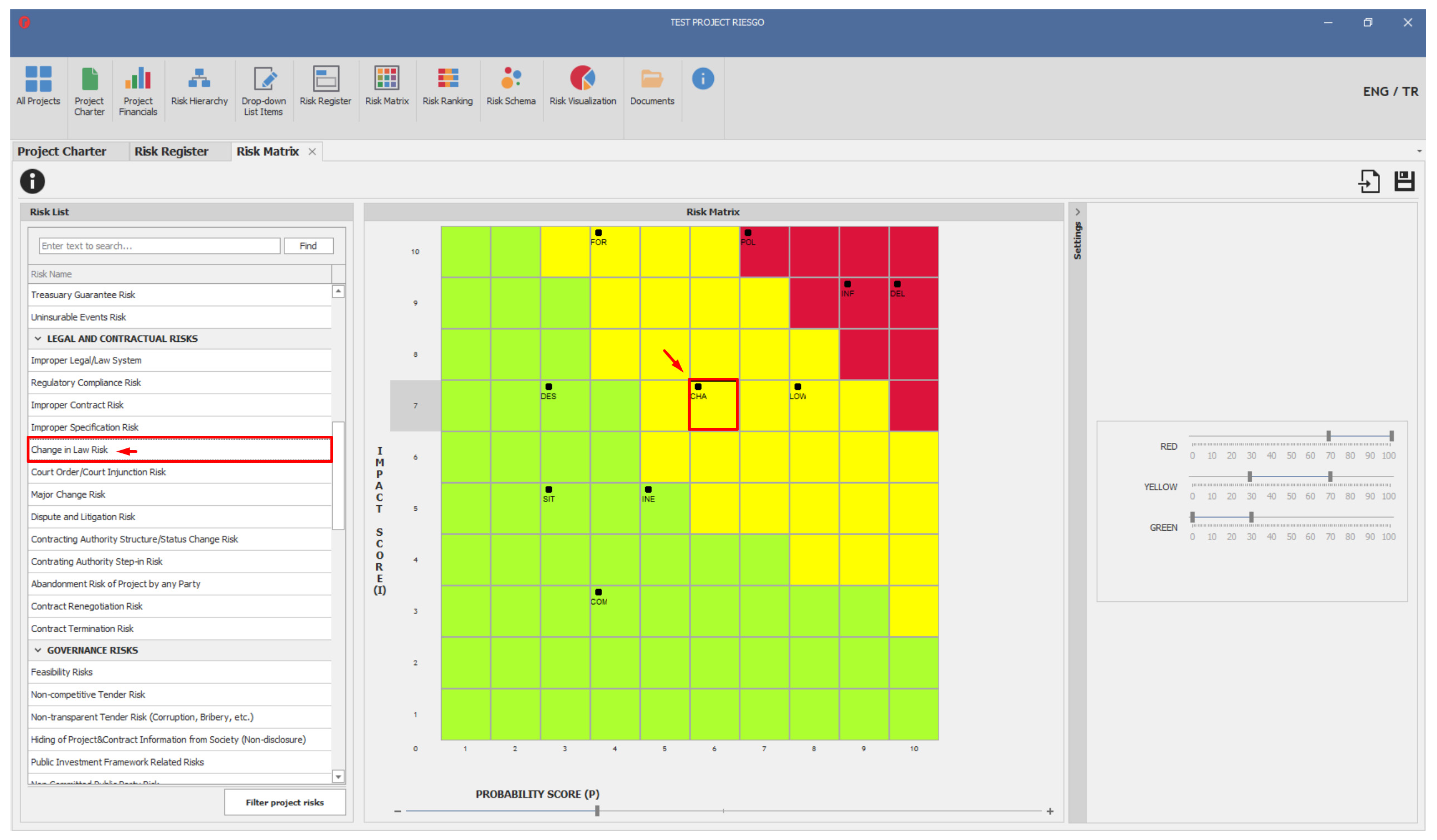Click the black info circle icon
The width and height of the screenshot is (1437, 840).
tap(33, 181)
